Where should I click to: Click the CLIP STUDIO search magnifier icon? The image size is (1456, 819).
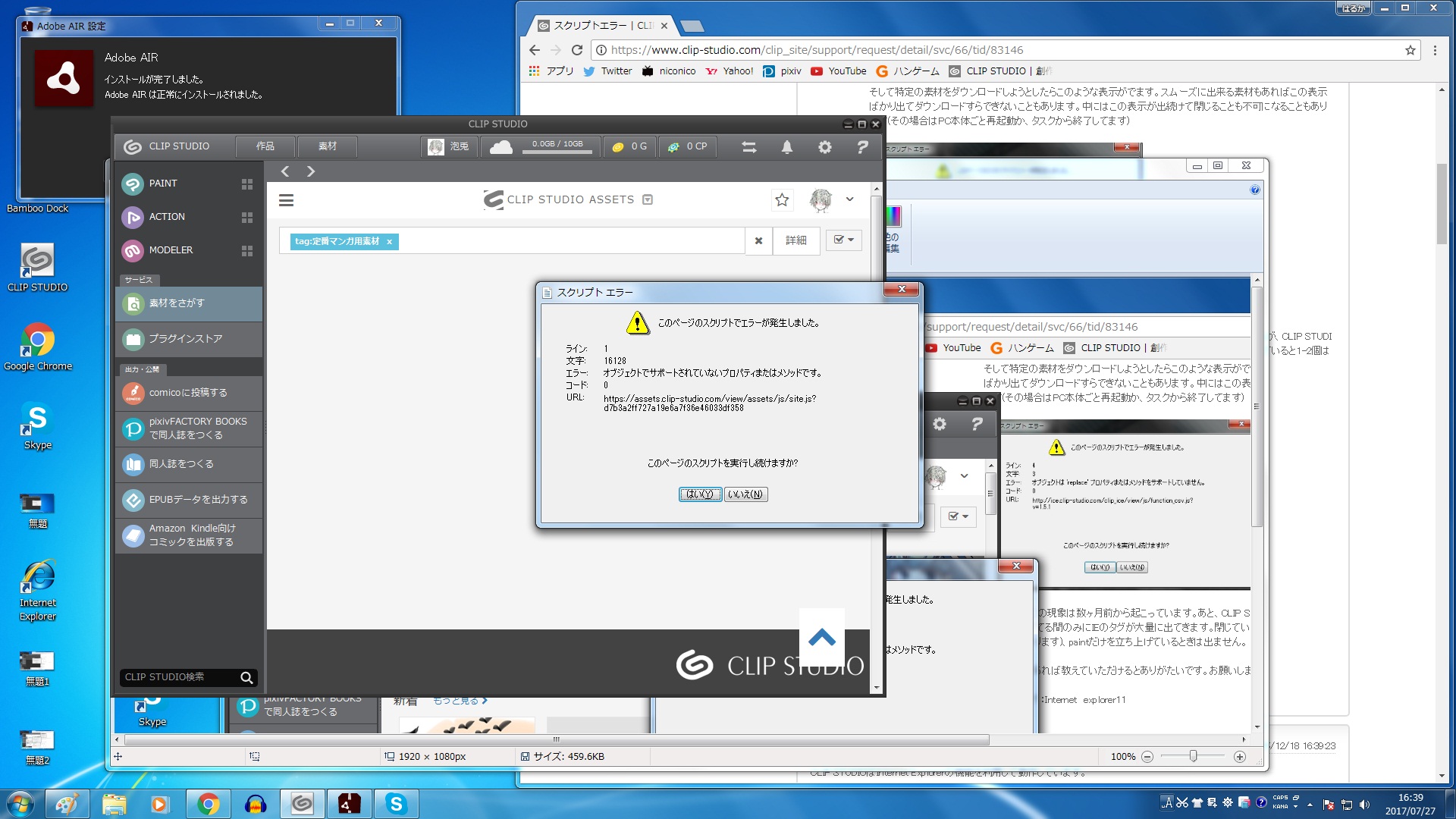pyautogui.click(x=246, y=678)
